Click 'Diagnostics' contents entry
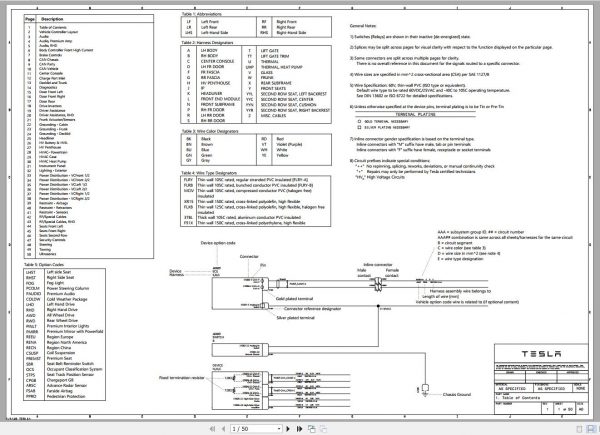 click(x=48, y=87)
